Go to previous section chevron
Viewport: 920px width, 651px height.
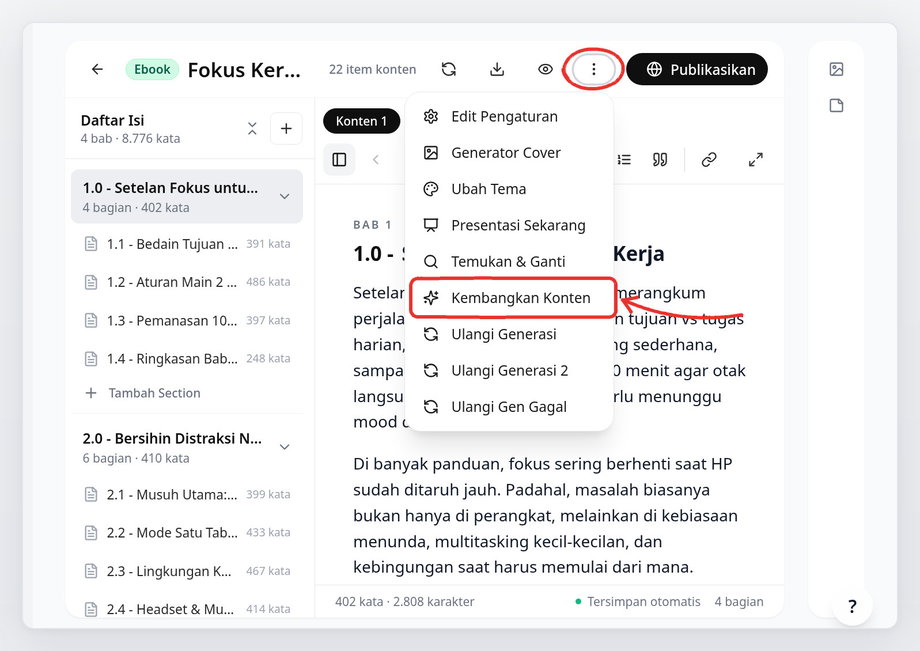376,160
